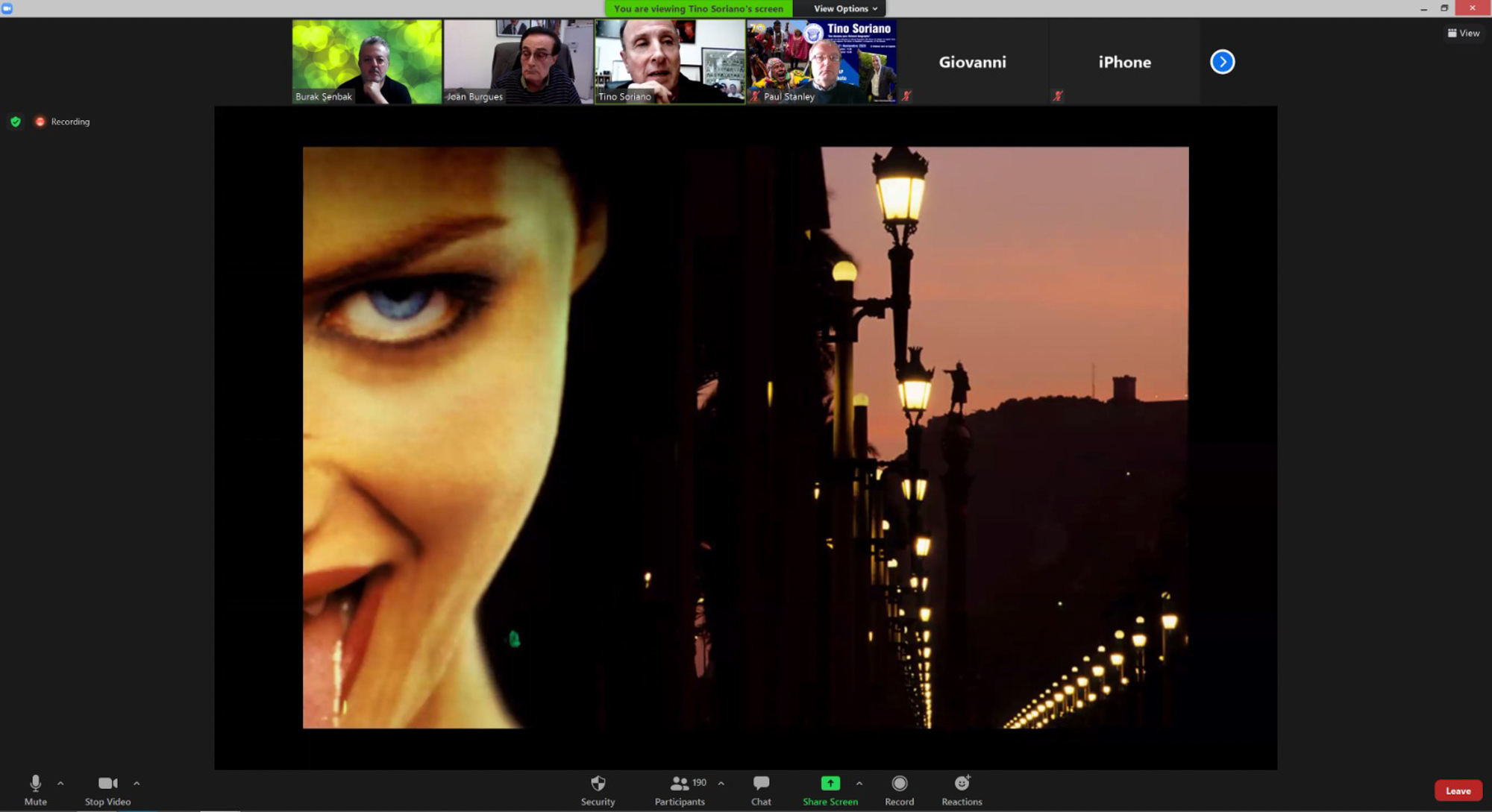The image size is (1492, 812).
Task: Open the View layout button
Action: (x=1464, y=33)
